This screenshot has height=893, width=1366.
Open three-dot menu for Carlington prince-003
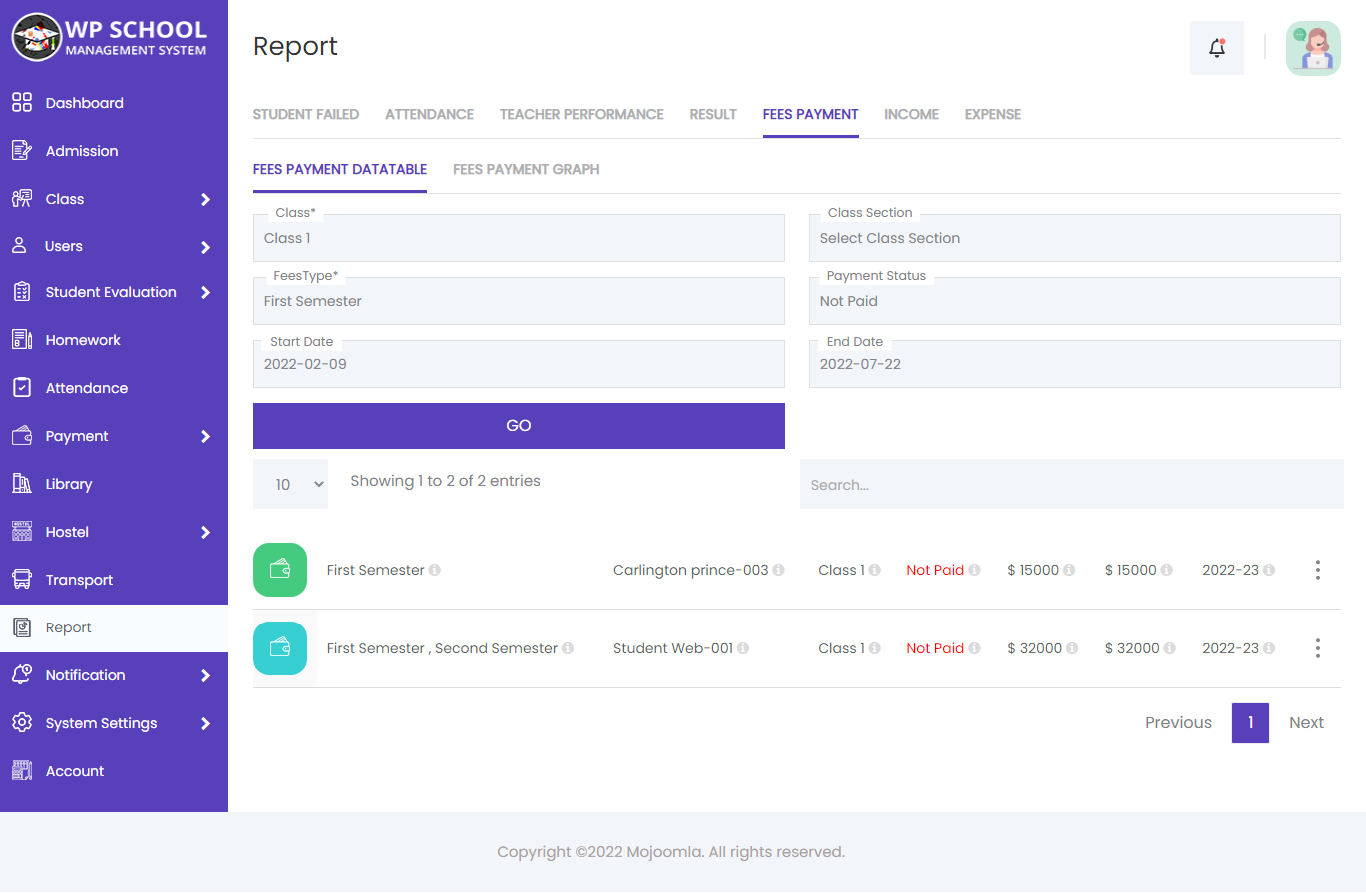[x=1318, y=570]
